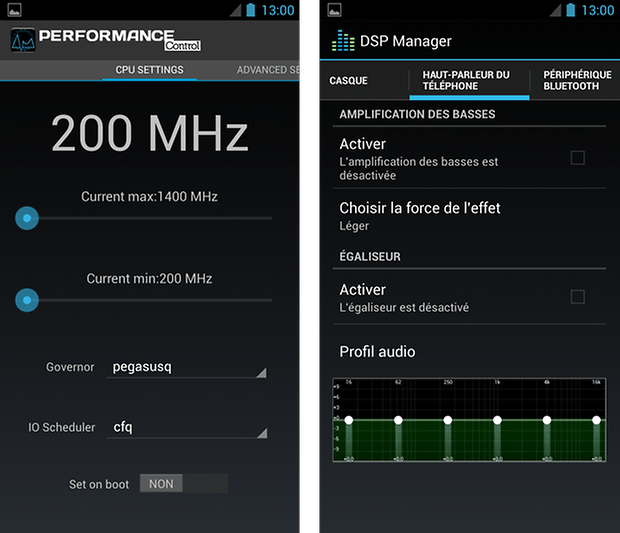Click the 16 Hz equalizer band handle

(349, 420)
